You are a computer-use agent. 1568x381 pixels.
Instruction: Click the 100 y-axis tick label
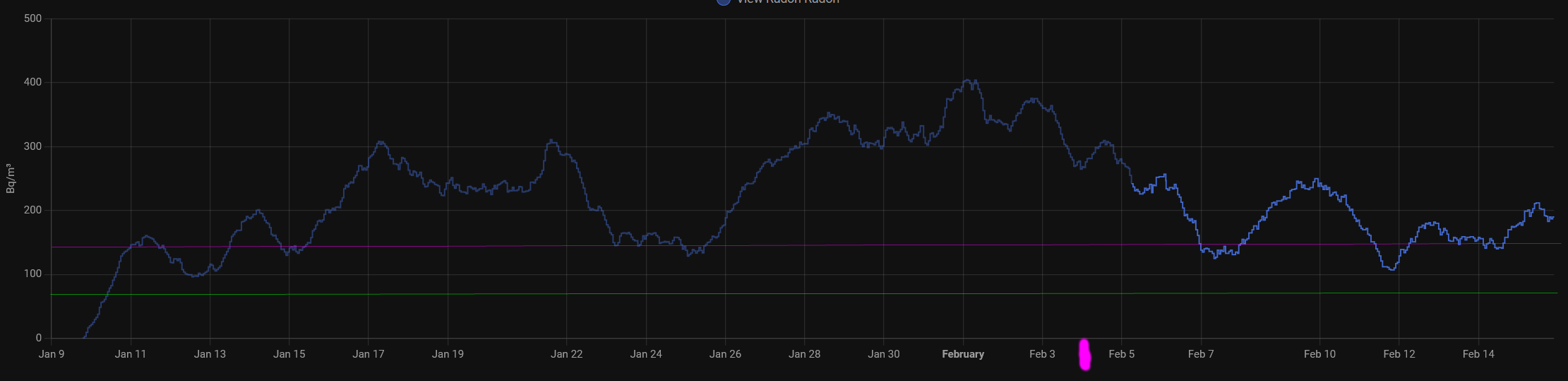click(32, 274)
